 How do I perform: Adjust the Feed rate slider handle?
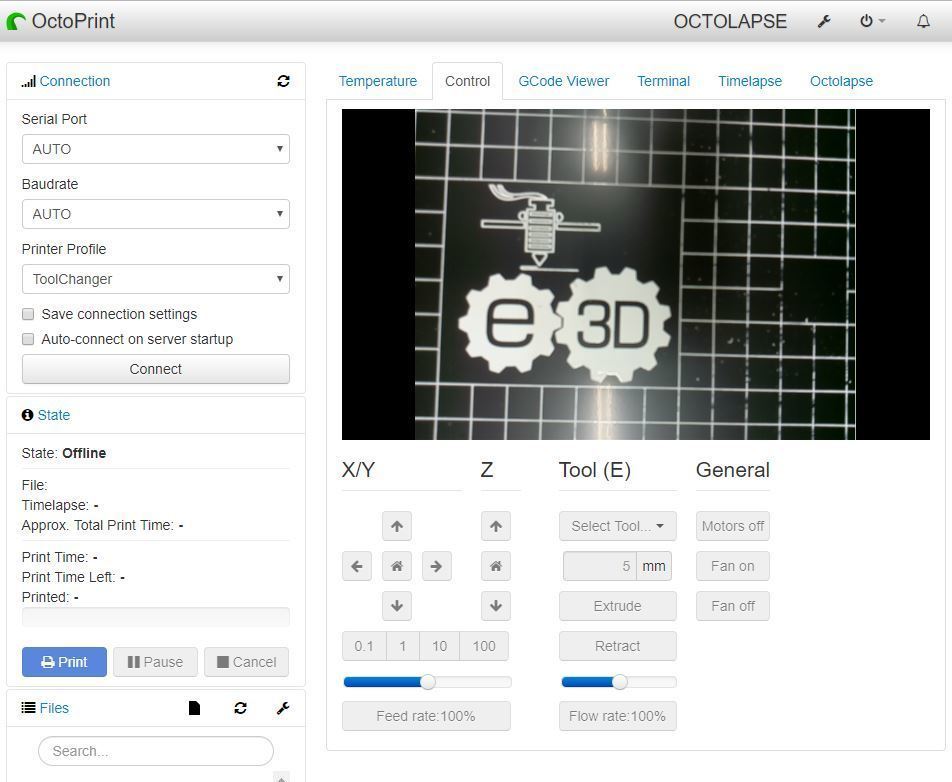coord(428,682)
